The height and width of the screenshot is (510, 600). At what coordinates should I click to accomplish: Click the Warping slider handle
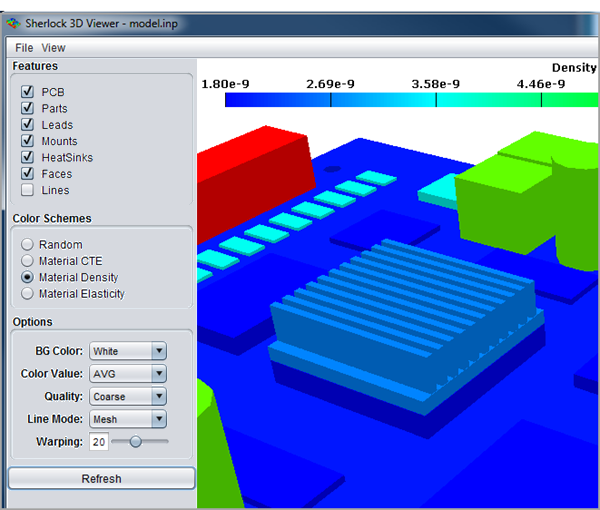click(135, 442)
